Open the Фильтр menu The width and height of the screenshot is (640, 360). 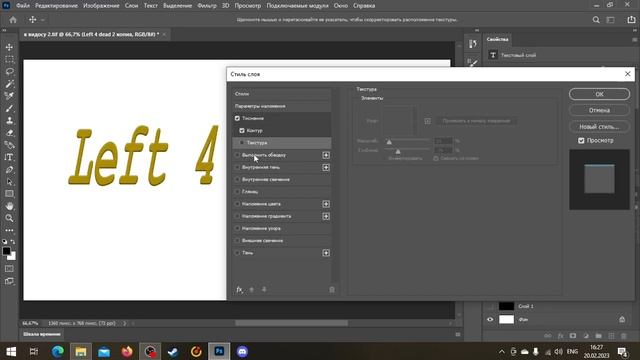(207, 6)
